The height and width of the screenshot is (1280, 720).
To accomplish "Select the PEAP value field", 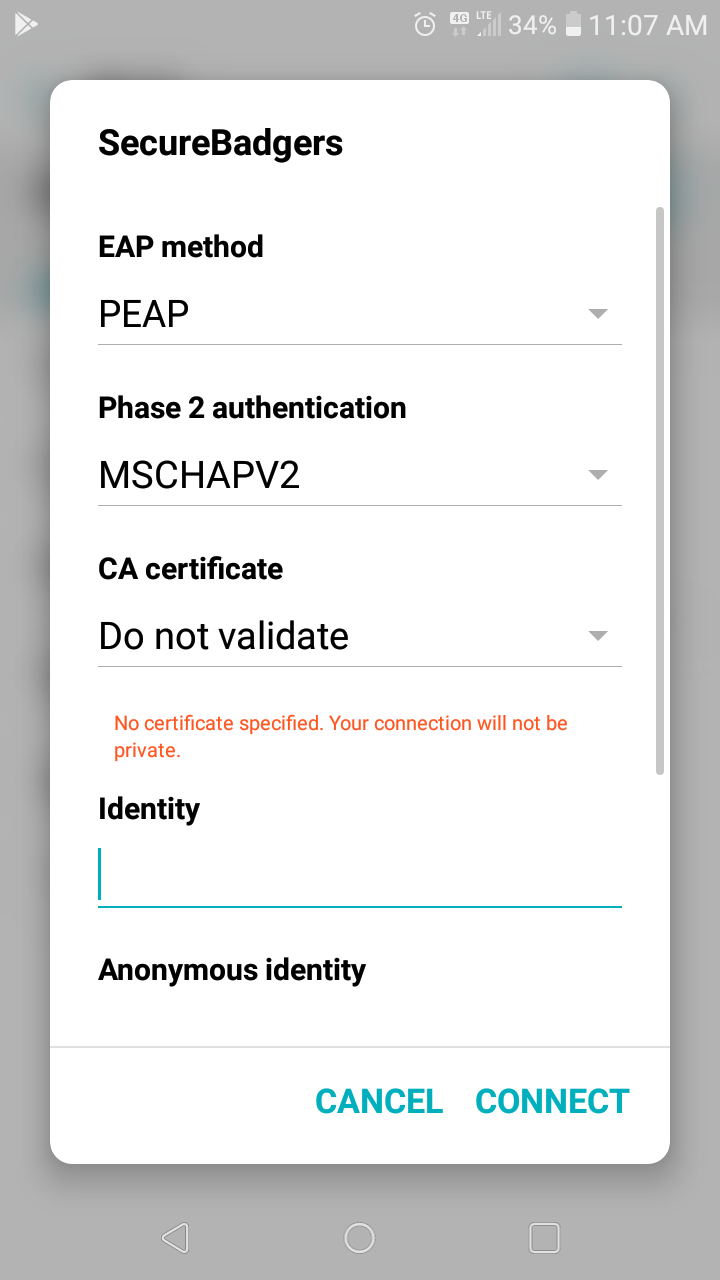I will 340,315.
